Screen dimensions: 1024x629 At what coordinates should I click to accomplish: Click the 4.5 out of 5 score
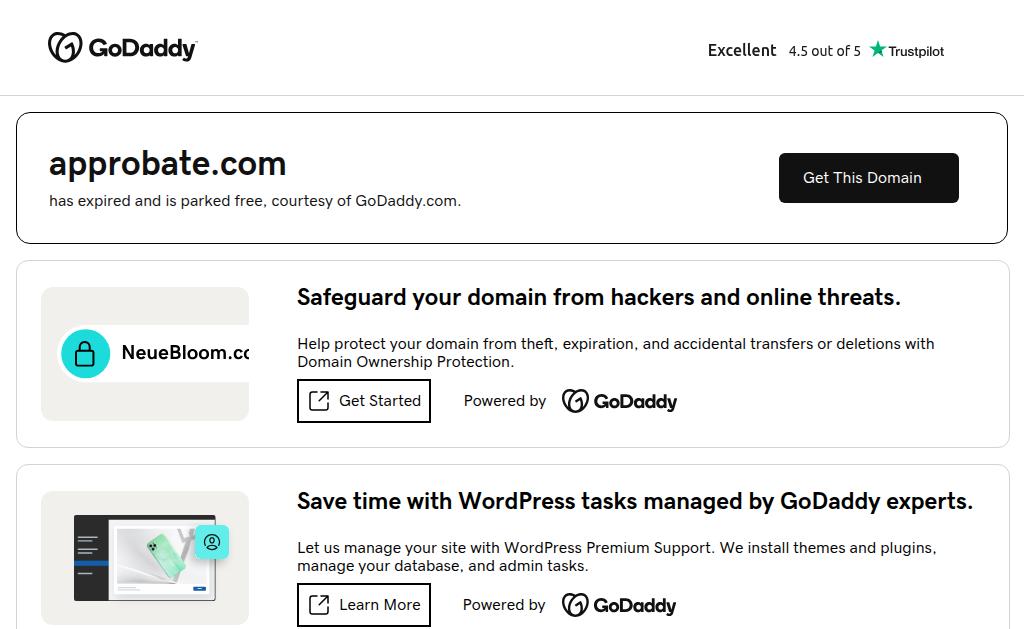click(x=824, y=51)
